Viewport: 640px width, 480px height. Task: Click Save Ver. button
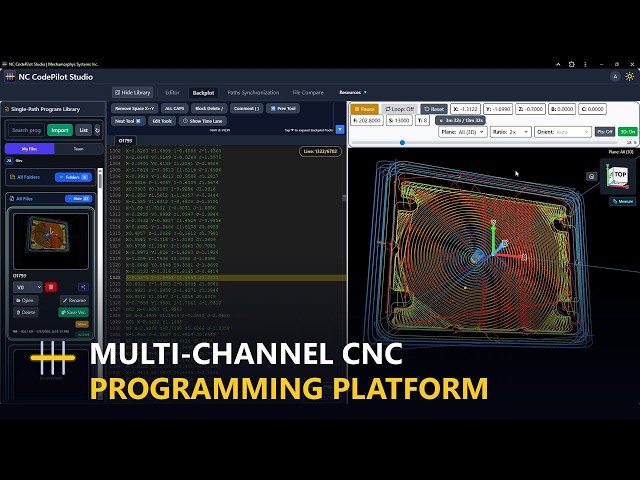tap(73, 313)
